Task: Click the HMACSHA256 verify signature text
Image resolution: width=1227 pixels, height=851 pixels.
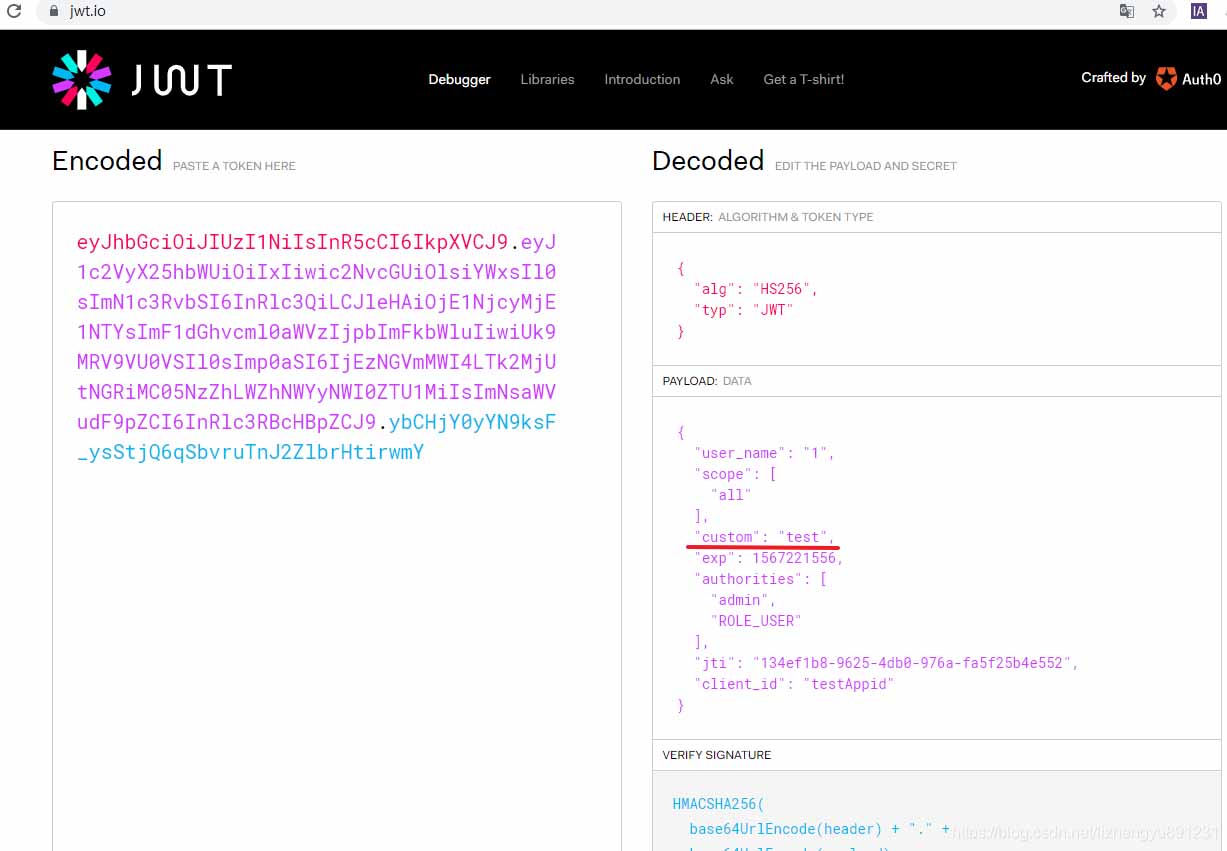Action: tap(717, 804)
